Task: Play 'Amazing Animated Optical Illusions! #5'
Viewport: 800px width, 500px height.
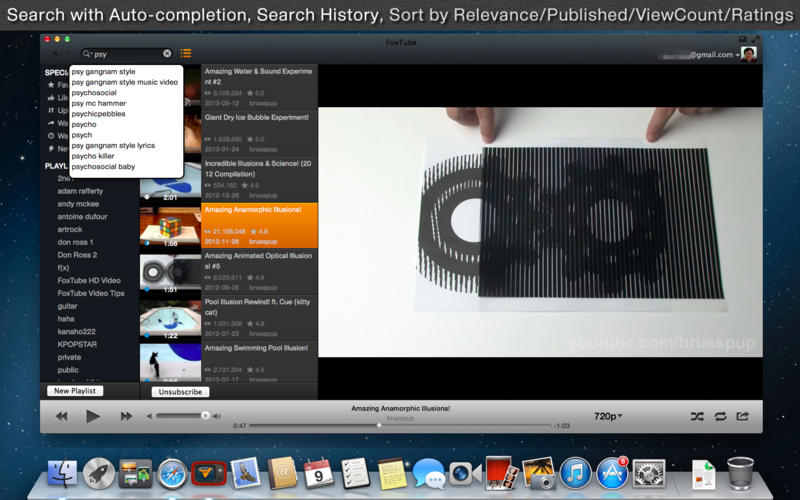Action: tap(259, 271)
